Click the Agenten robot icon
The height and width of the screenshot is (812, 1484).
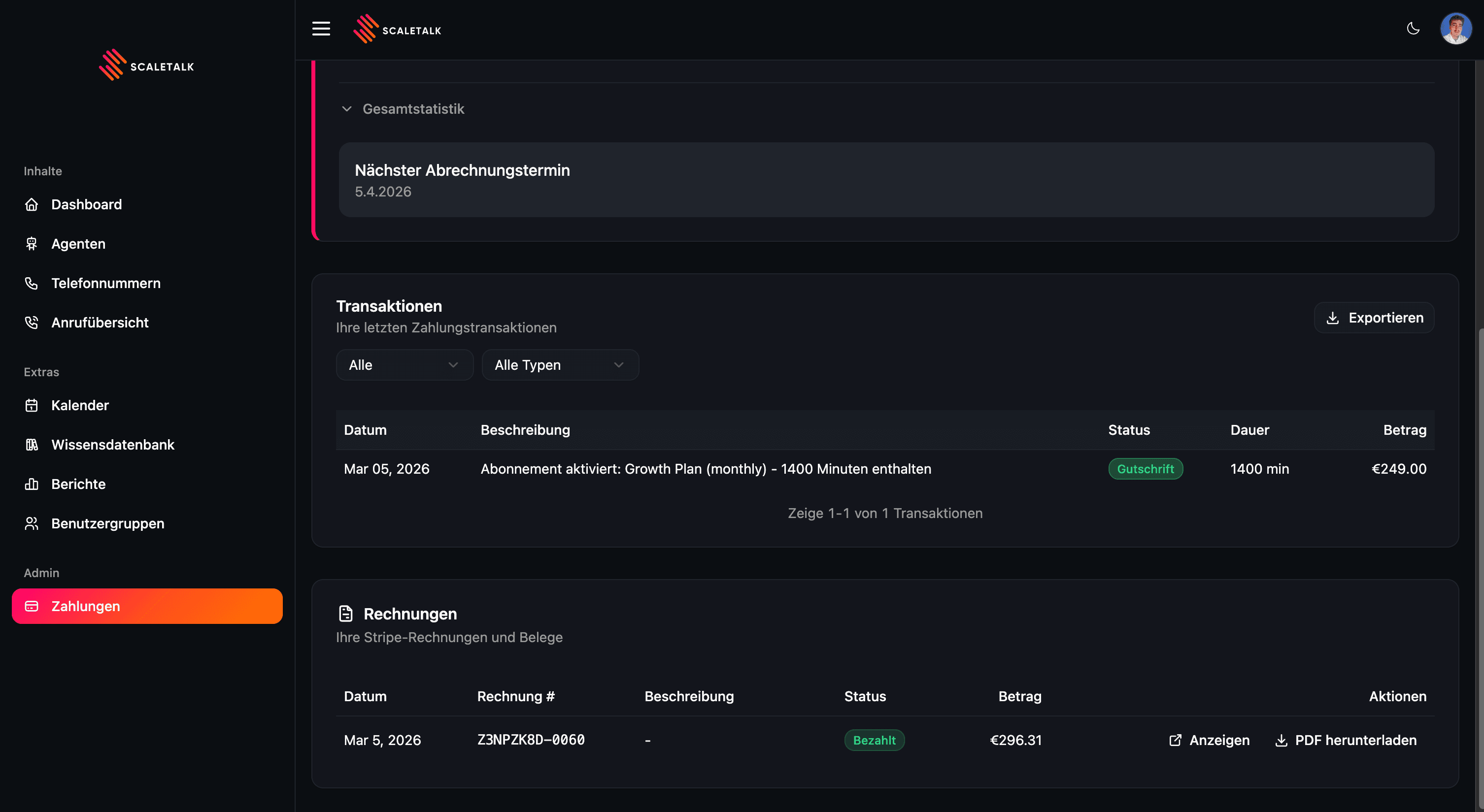[x=32, y=244]
